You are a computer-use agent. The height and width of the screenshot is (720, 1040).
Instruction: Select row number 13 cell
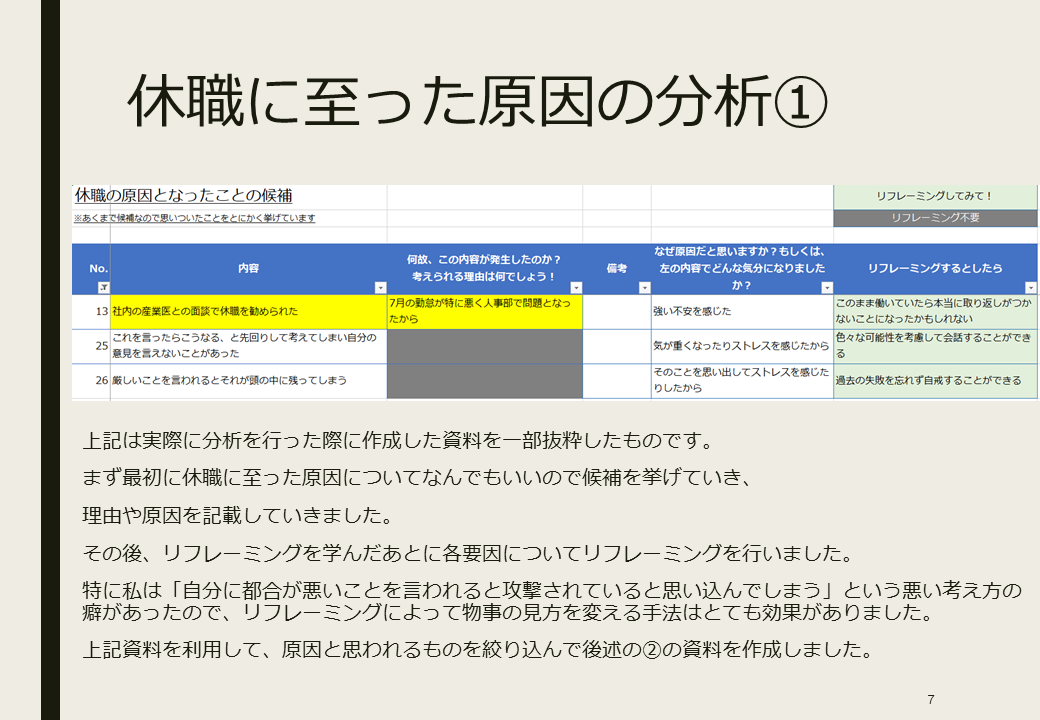point(91,311)
